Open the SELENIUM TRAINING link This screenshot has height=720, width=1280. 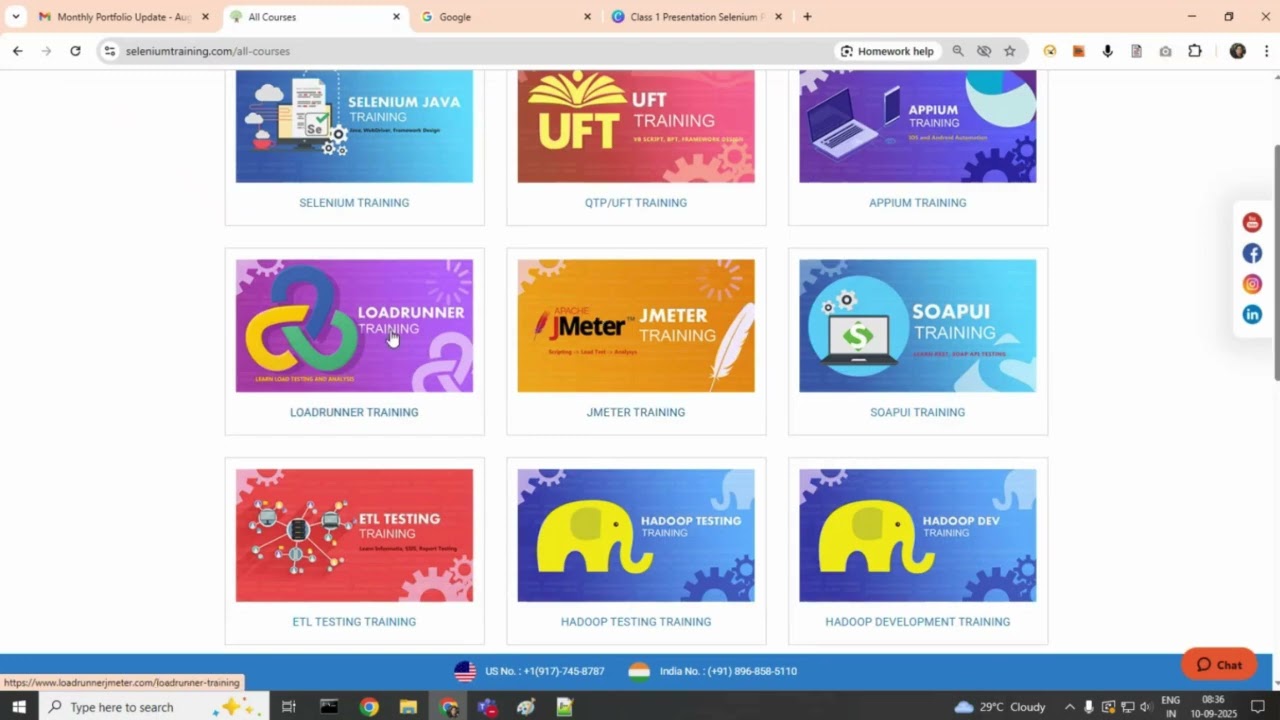click(x=354, y=203)
